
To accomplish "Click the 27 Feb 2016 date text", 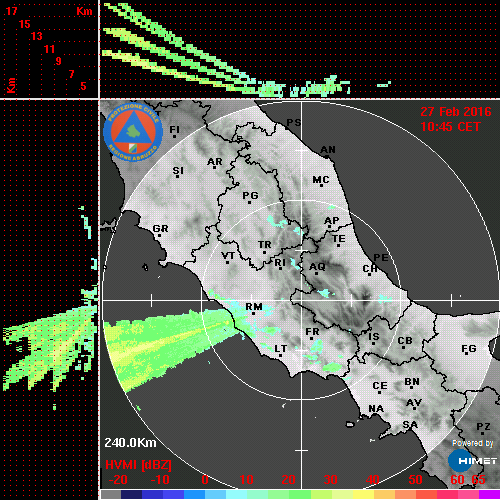I will tap(456, 112).
